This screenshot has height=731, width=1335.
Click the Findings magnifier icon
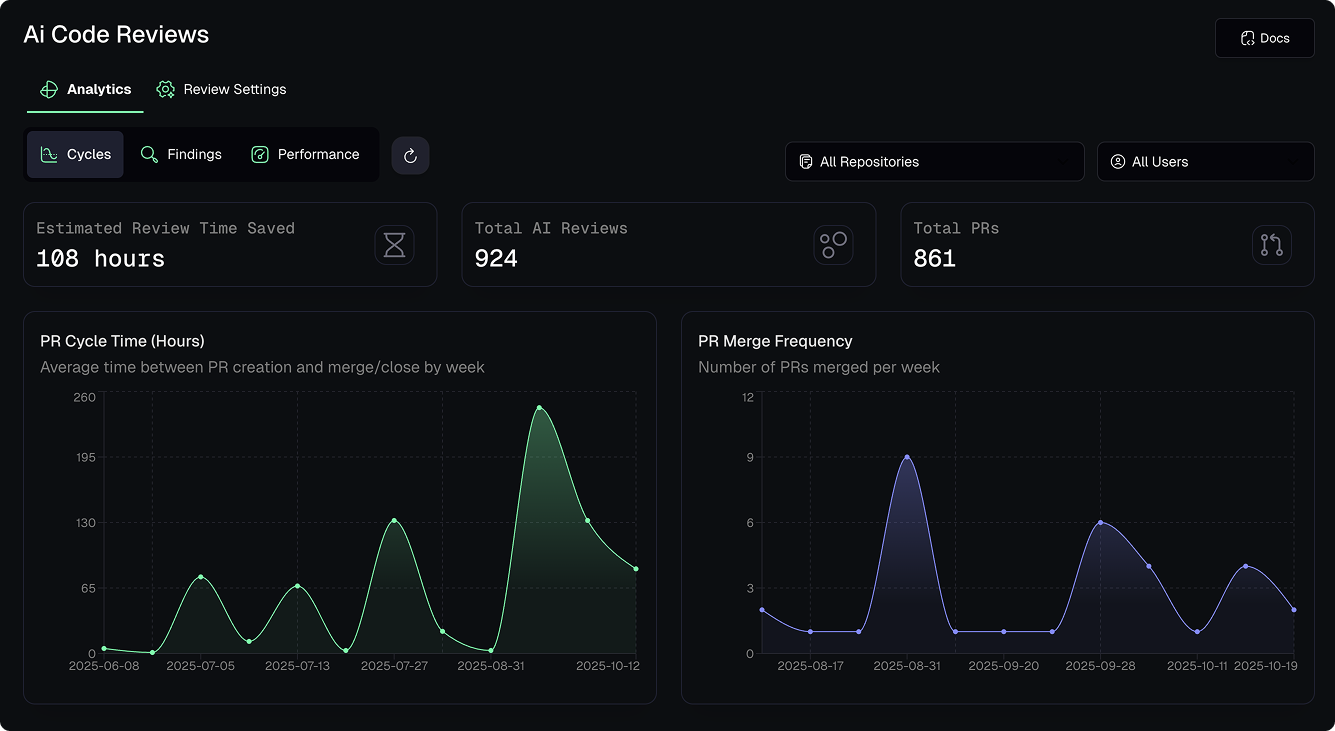click(148, 154)
